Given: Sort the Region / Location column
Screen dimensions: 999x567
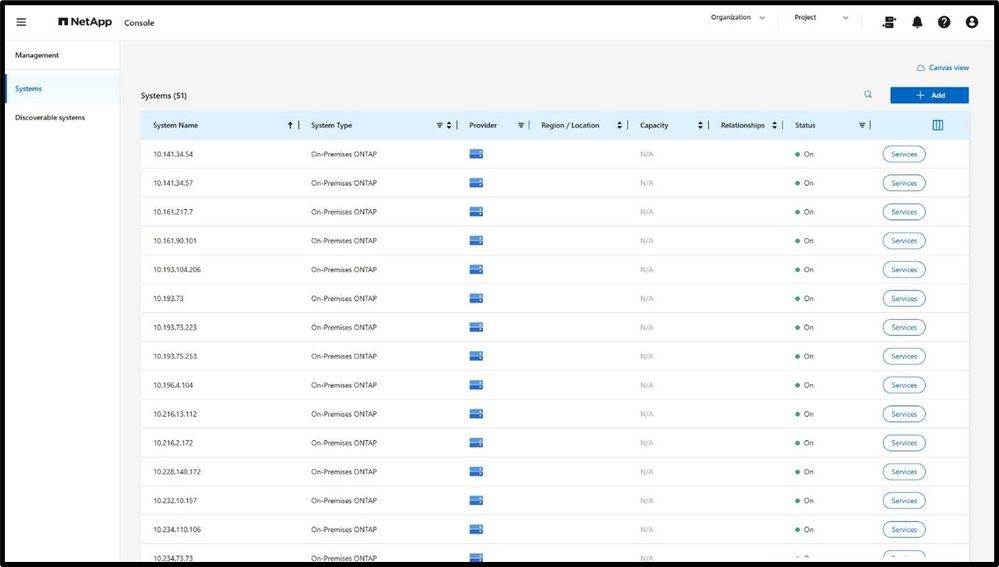Looking at the screenshot, I should 619,126.
